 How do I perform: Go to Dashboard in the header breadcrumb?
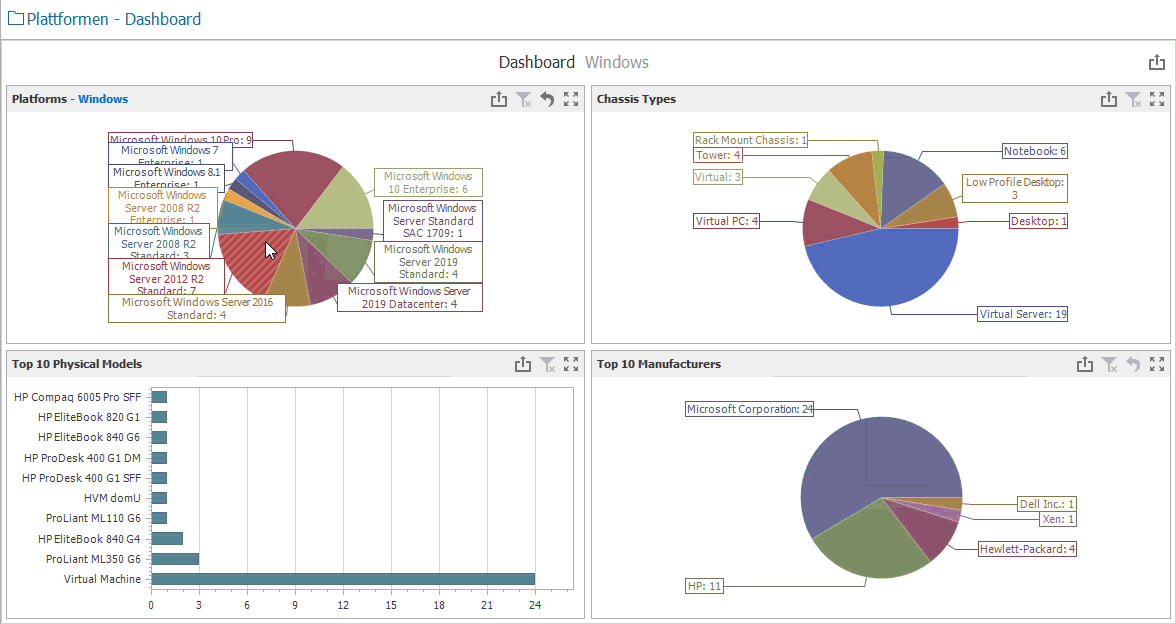click(537, 62)
